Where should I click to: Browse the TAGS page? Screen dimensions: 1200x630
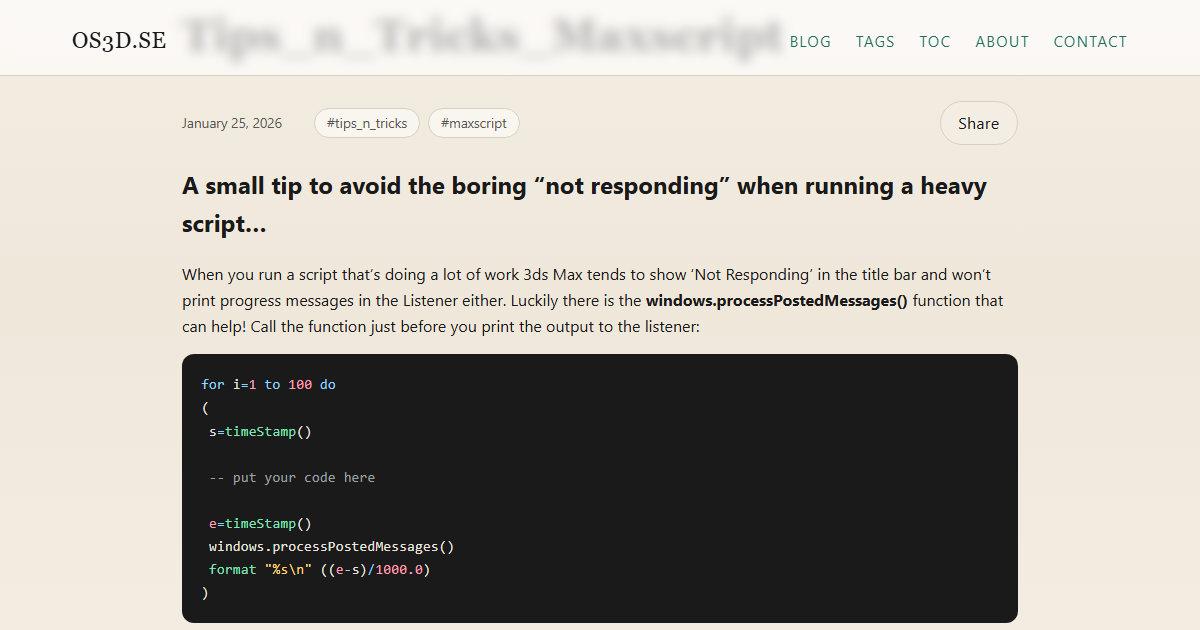[875, 41]
